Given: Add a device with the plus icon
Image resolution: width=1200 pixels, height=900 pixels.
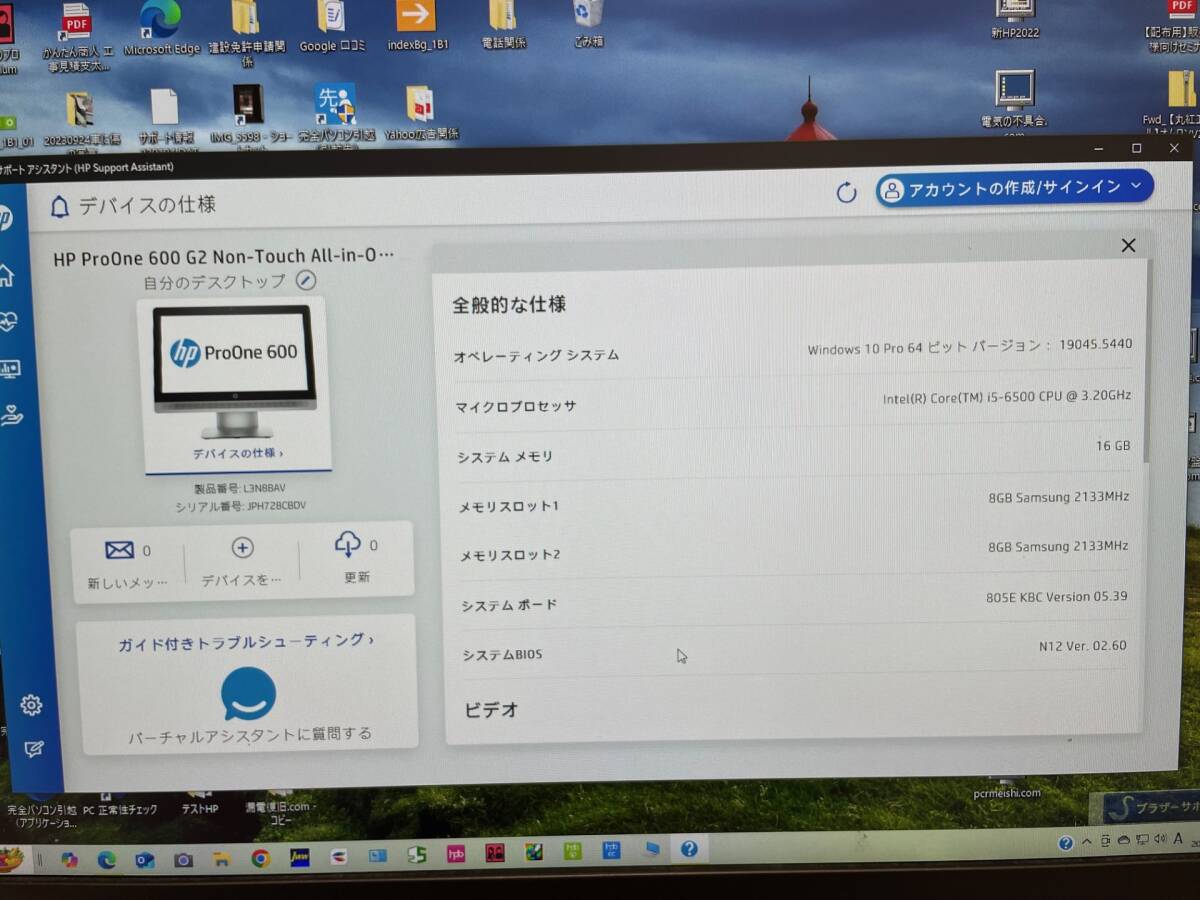Looking at the screenshot, I should [243, 547].
